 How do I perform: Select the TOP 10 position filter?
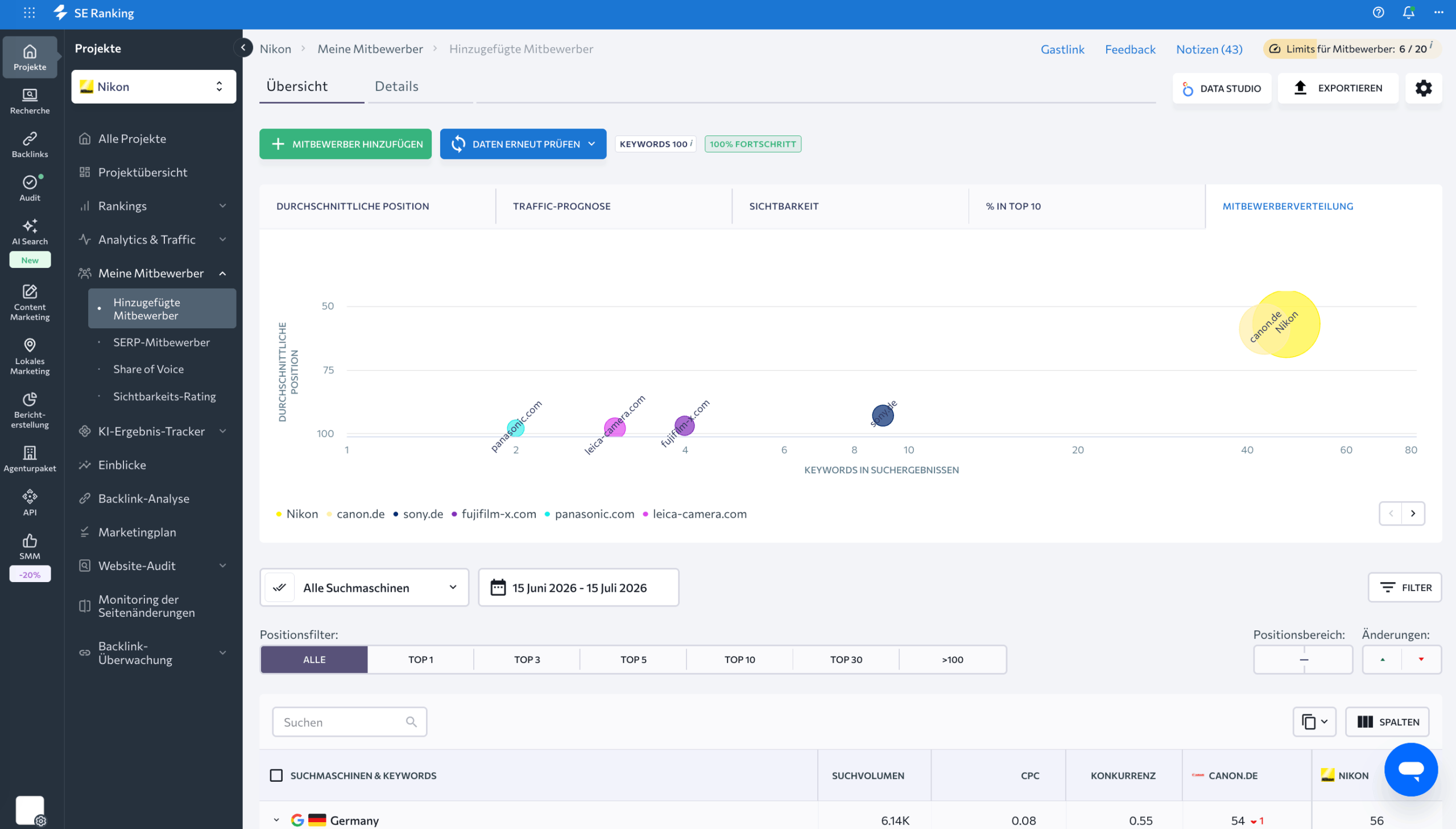[740, 659]
